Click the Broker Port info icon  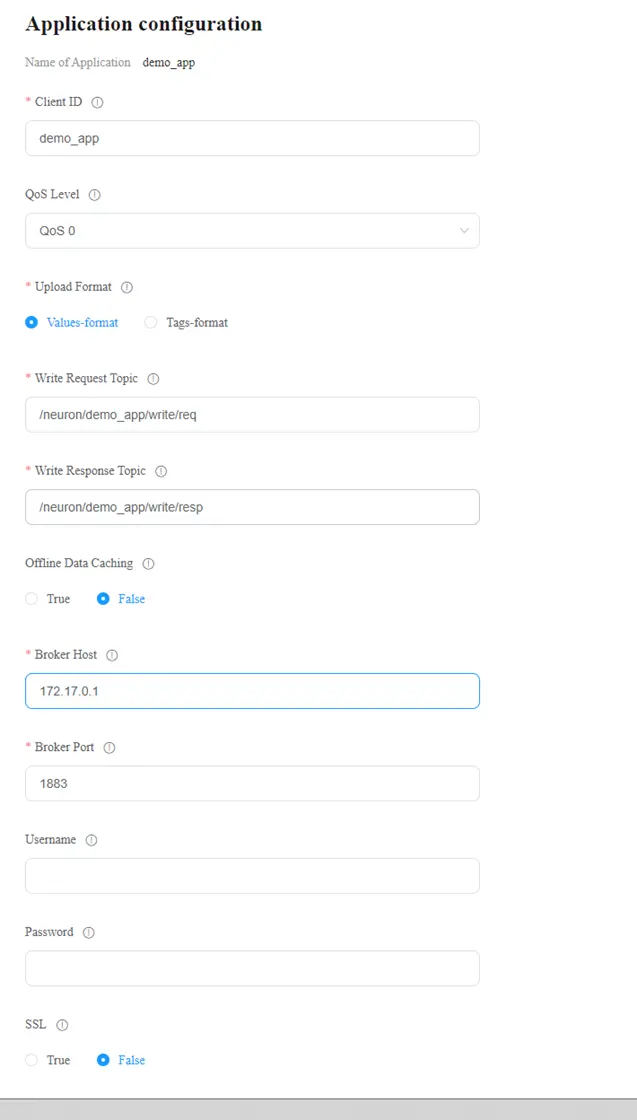[x=109, y=748]
